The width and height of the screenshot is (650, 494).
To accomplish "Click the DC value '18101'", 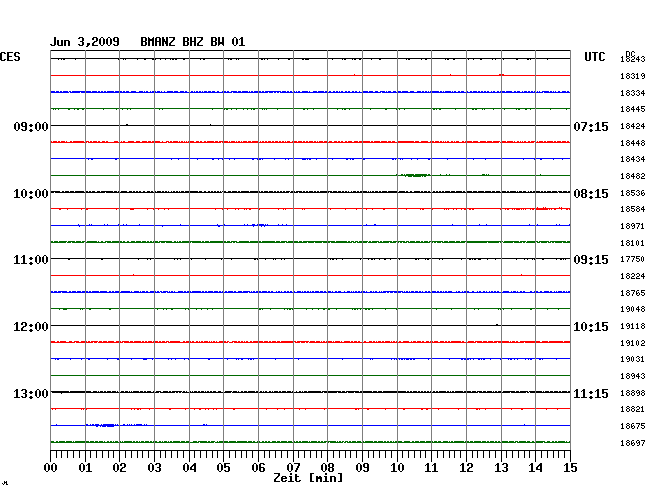I will click(633, 243).
